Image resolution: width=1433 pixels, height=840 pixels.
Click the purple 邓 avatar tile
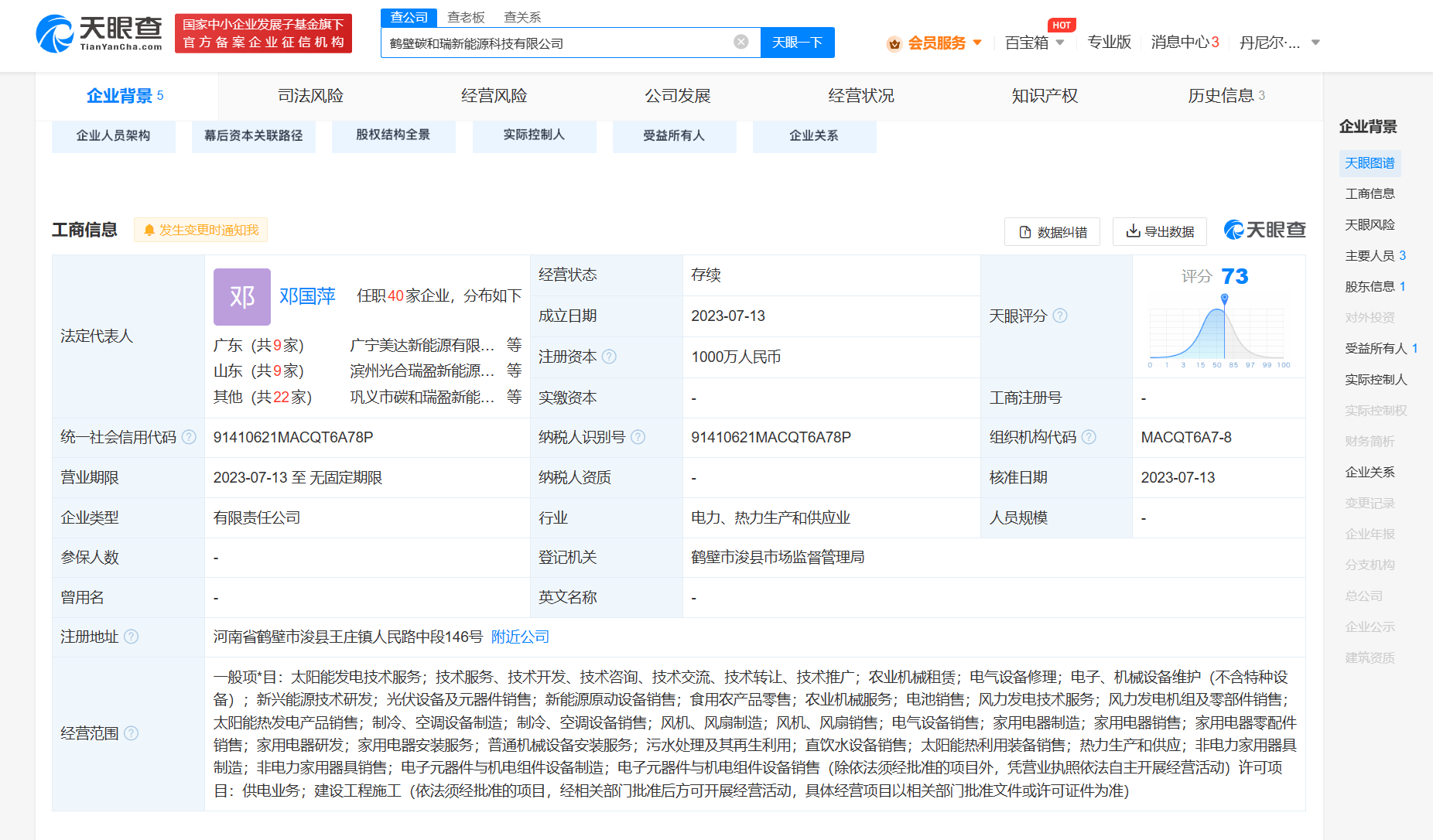tap(242, 297)
